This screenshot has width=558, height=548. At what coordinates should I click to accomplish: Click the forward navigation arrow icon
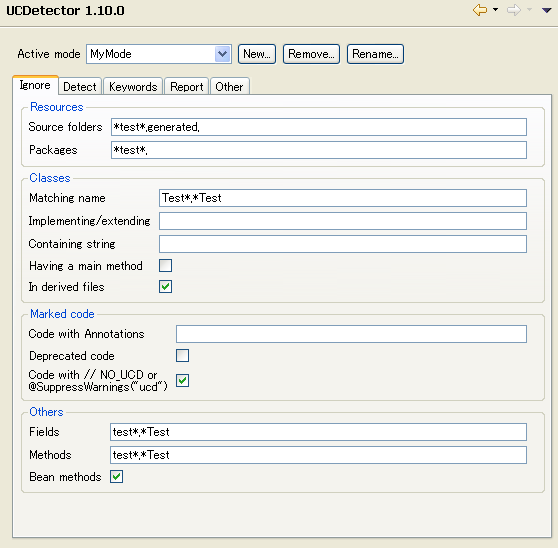[x=514, y=10]
